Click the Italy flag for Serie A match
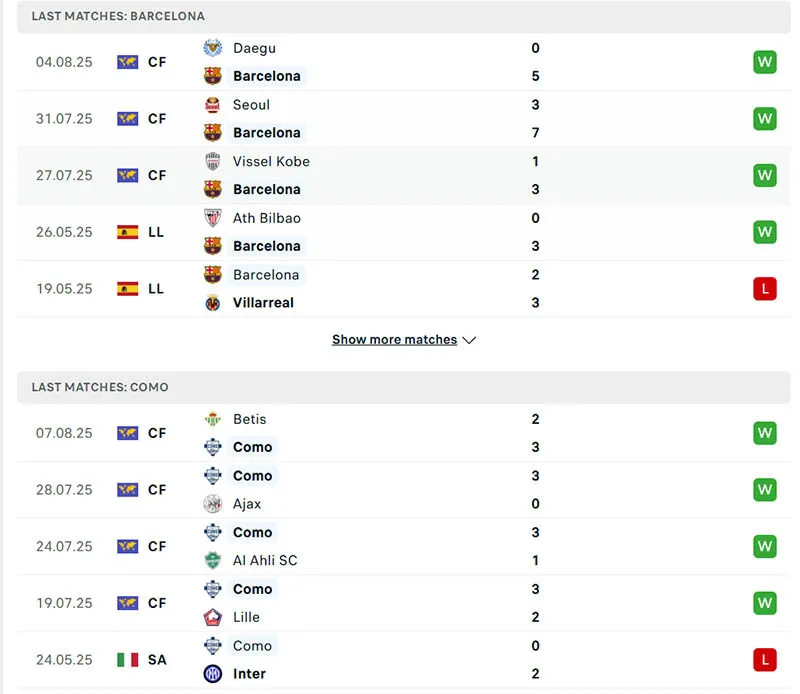800x694 pixels. 128,660
